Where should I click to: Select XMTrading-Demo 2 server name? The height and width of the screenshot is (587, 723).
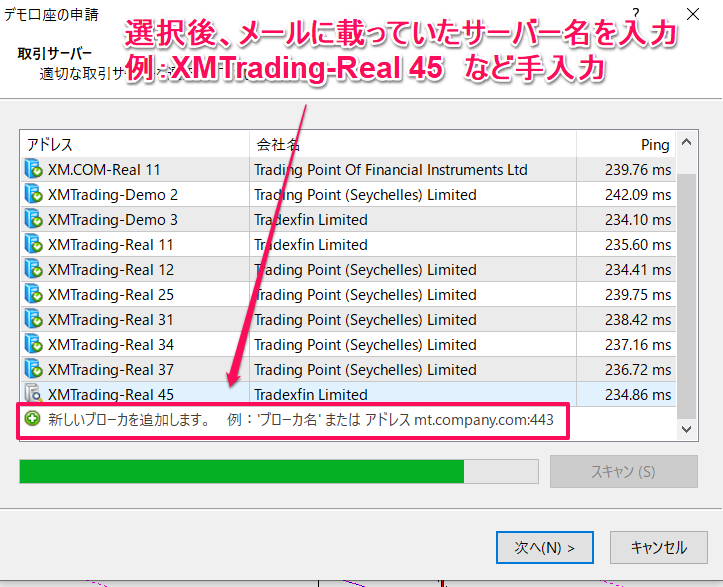[113, 195]
